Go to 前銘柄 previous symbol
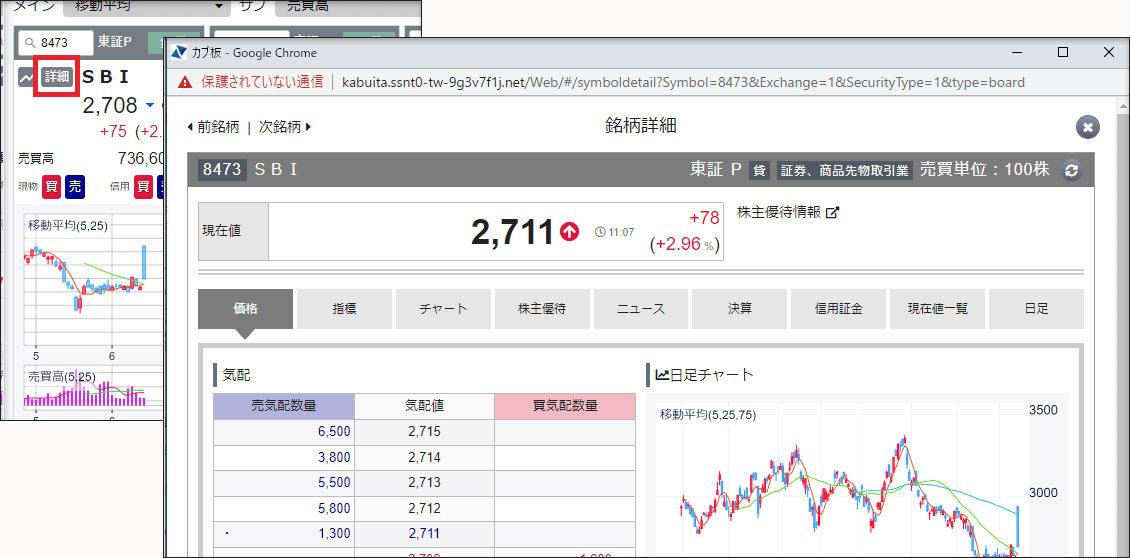1130x558 pixels. coord(213,128)
